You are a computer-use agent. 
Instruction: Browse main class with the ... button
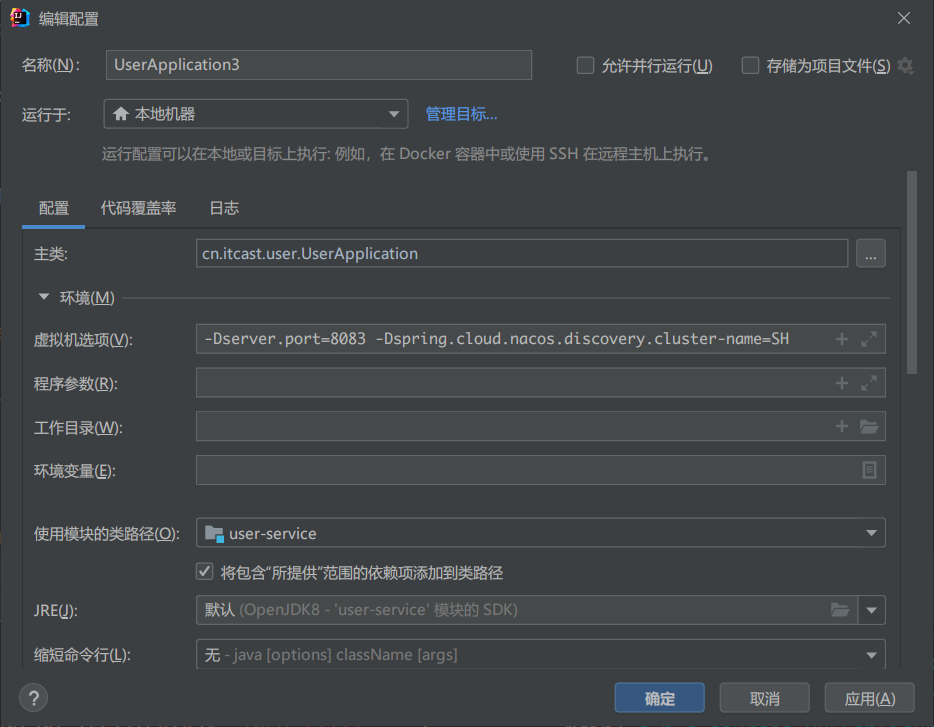pyautogui.click(x=870, y=254)
